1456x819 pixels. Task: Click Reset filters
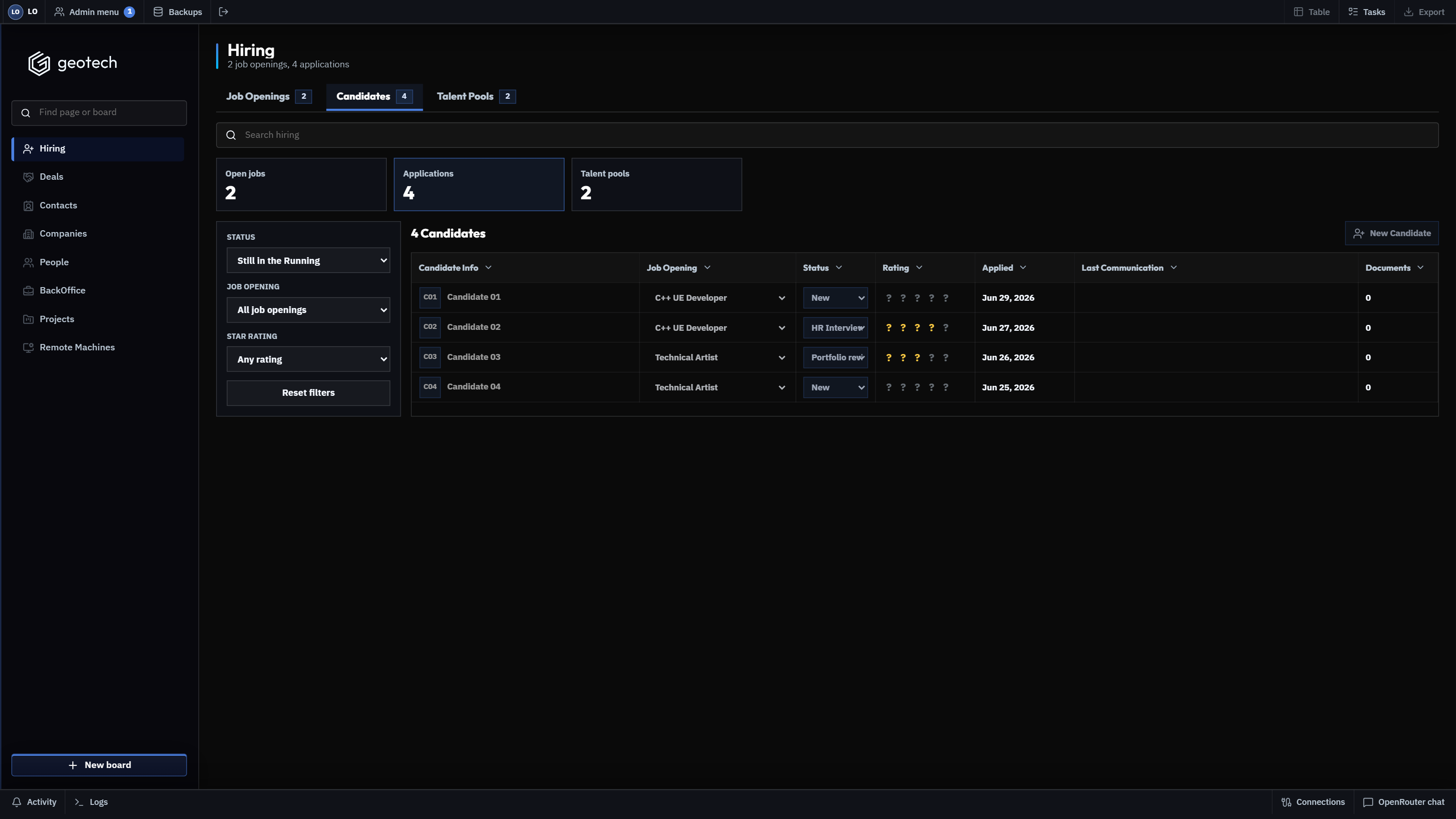click(x=308, y=393)
